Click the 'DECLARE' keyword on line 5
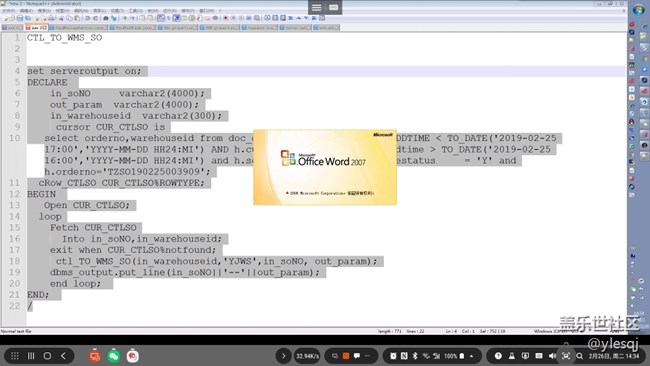The width and height of the screenshot is (650, 366). (x=47, y=82)
